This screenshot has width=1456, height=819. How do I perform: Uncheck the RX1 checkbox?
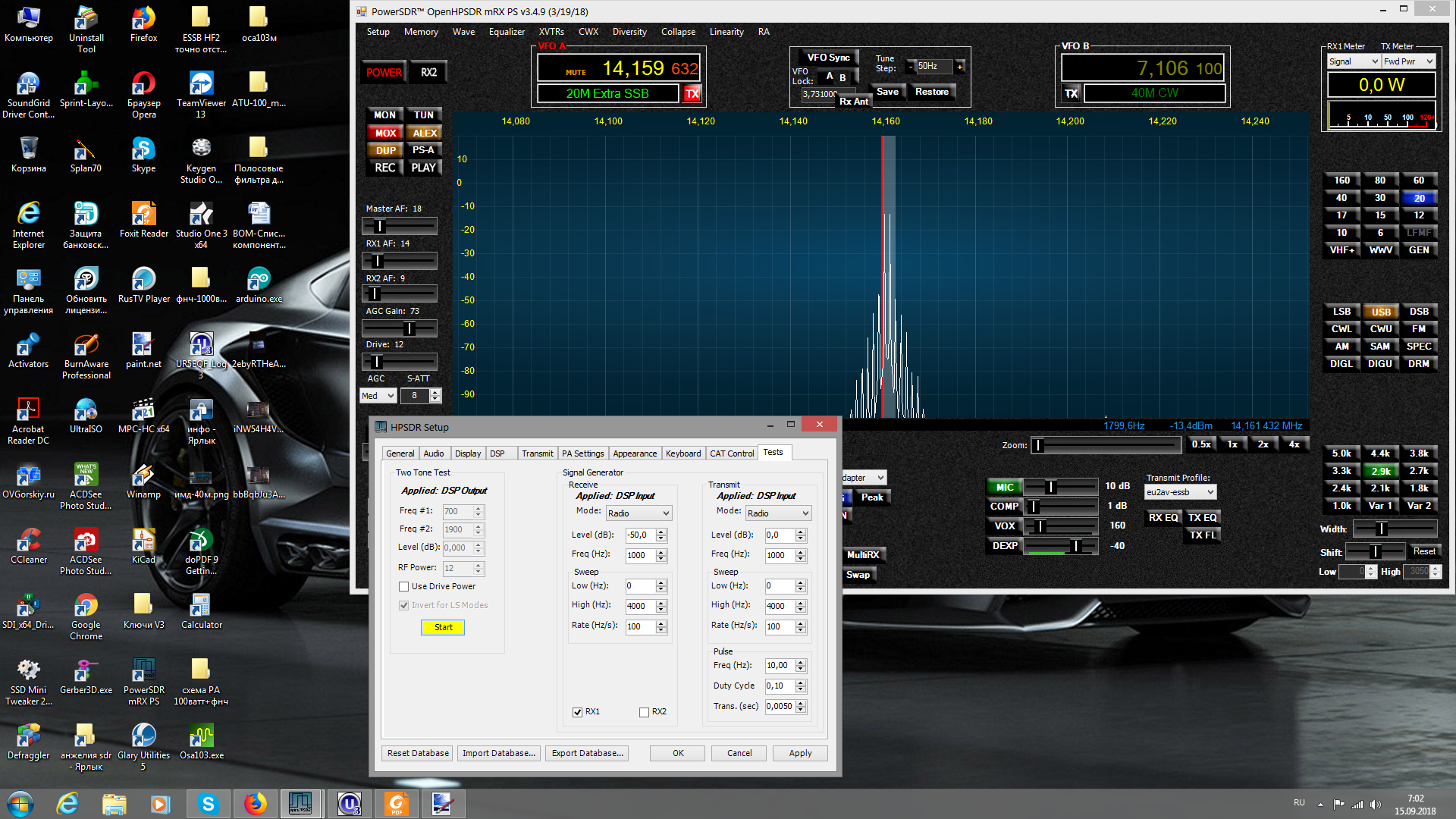tap(578, 712)
